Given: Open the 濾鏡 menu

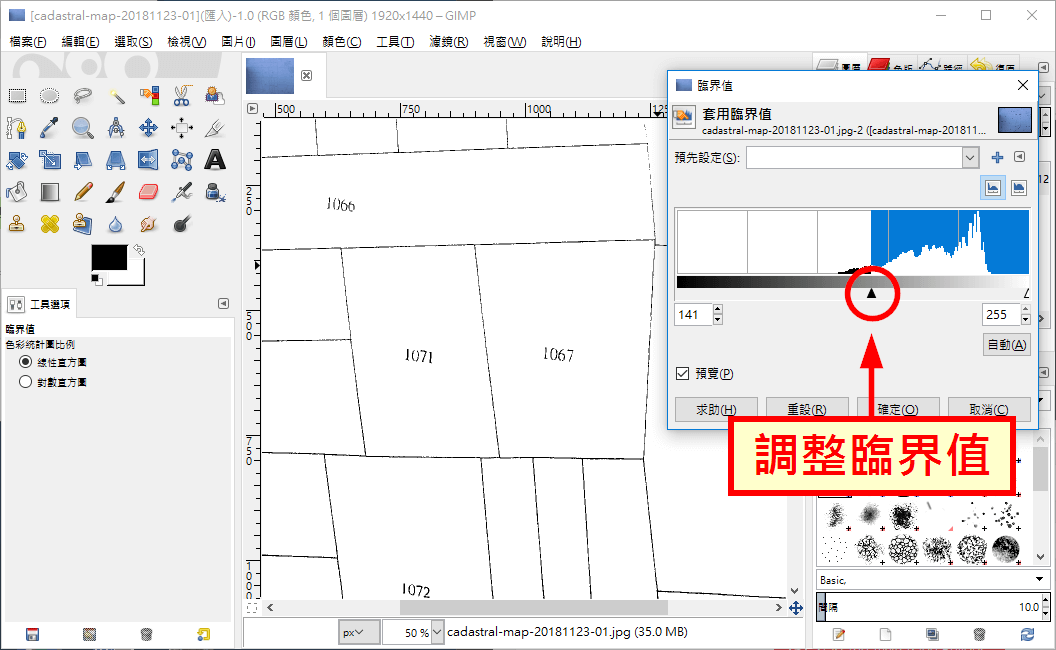Looking at the screenshot, I should point(448,42).
